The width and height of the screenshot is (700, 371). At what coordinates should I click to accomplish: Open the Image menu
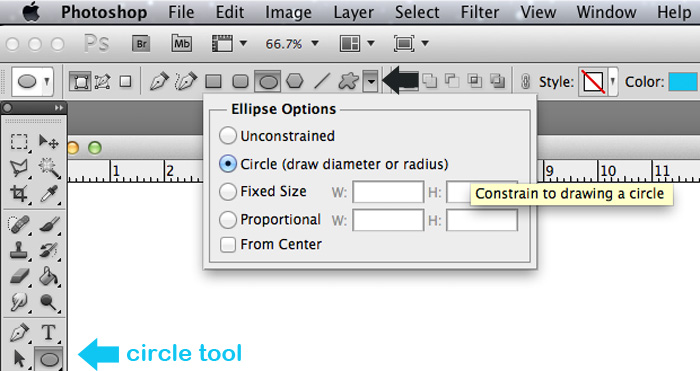point(288,12)
